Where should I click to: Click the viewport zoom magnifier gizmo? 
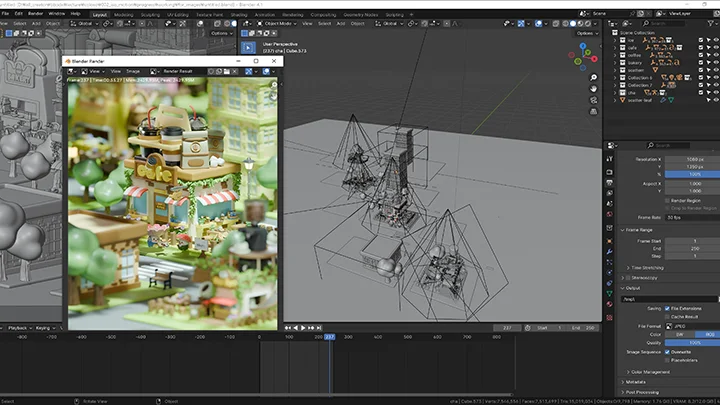593,78
